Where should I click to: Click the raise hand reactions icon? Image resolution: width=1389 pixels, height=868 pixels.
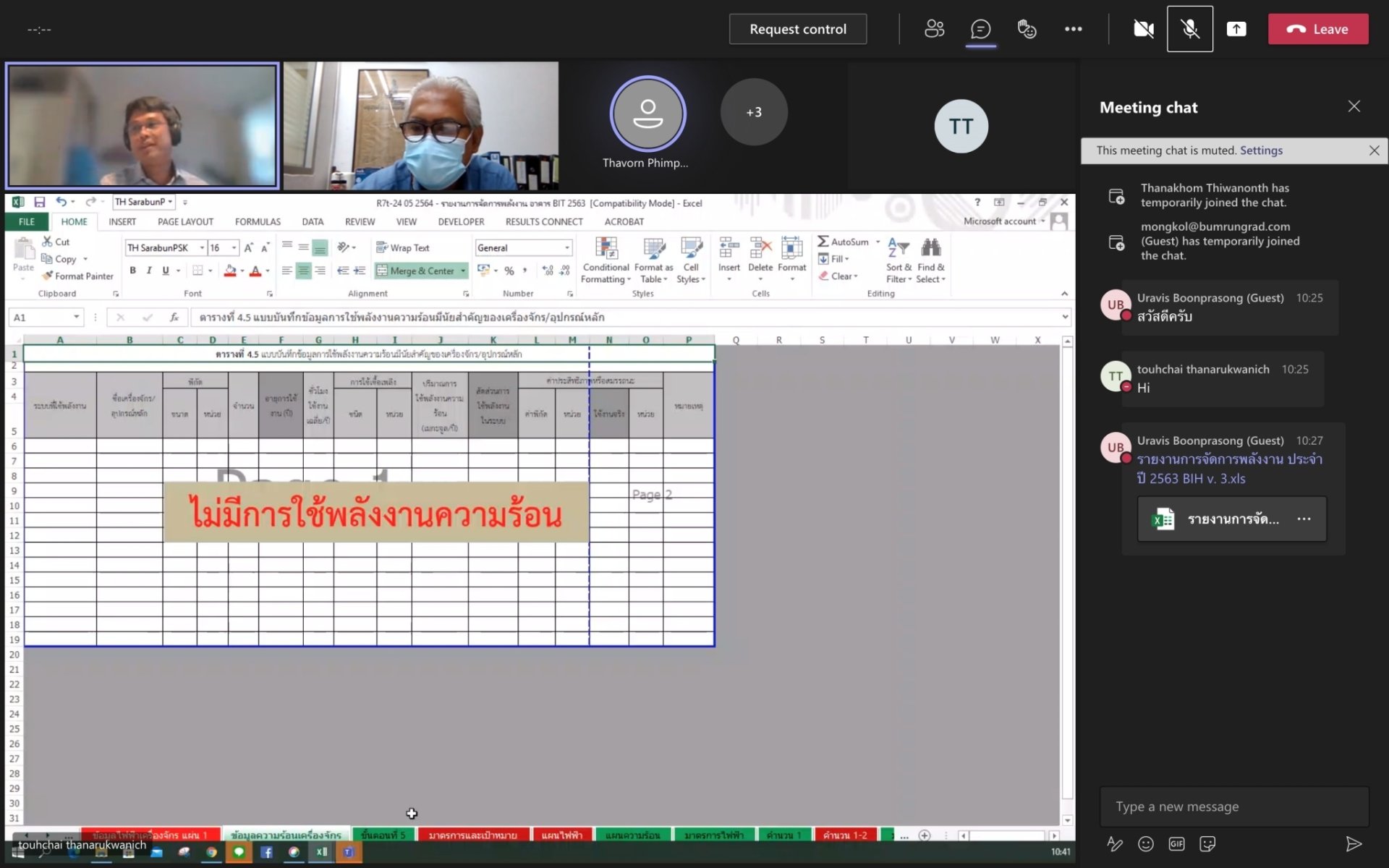click(x=1027, y=29)
